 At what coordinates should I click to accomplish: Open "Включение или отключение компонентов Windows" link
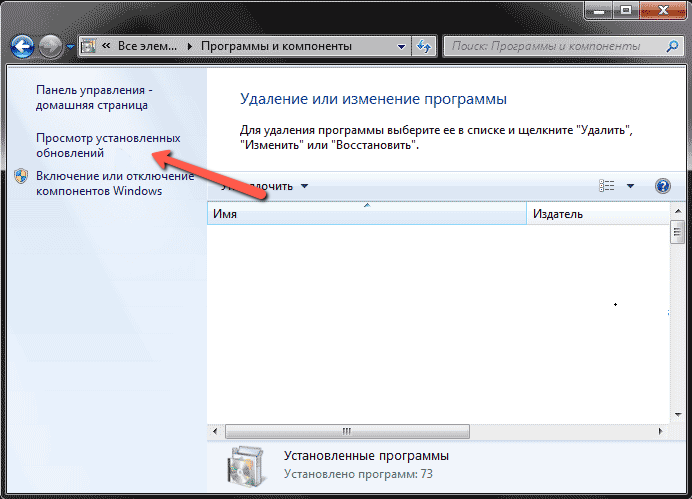point(115,183)
